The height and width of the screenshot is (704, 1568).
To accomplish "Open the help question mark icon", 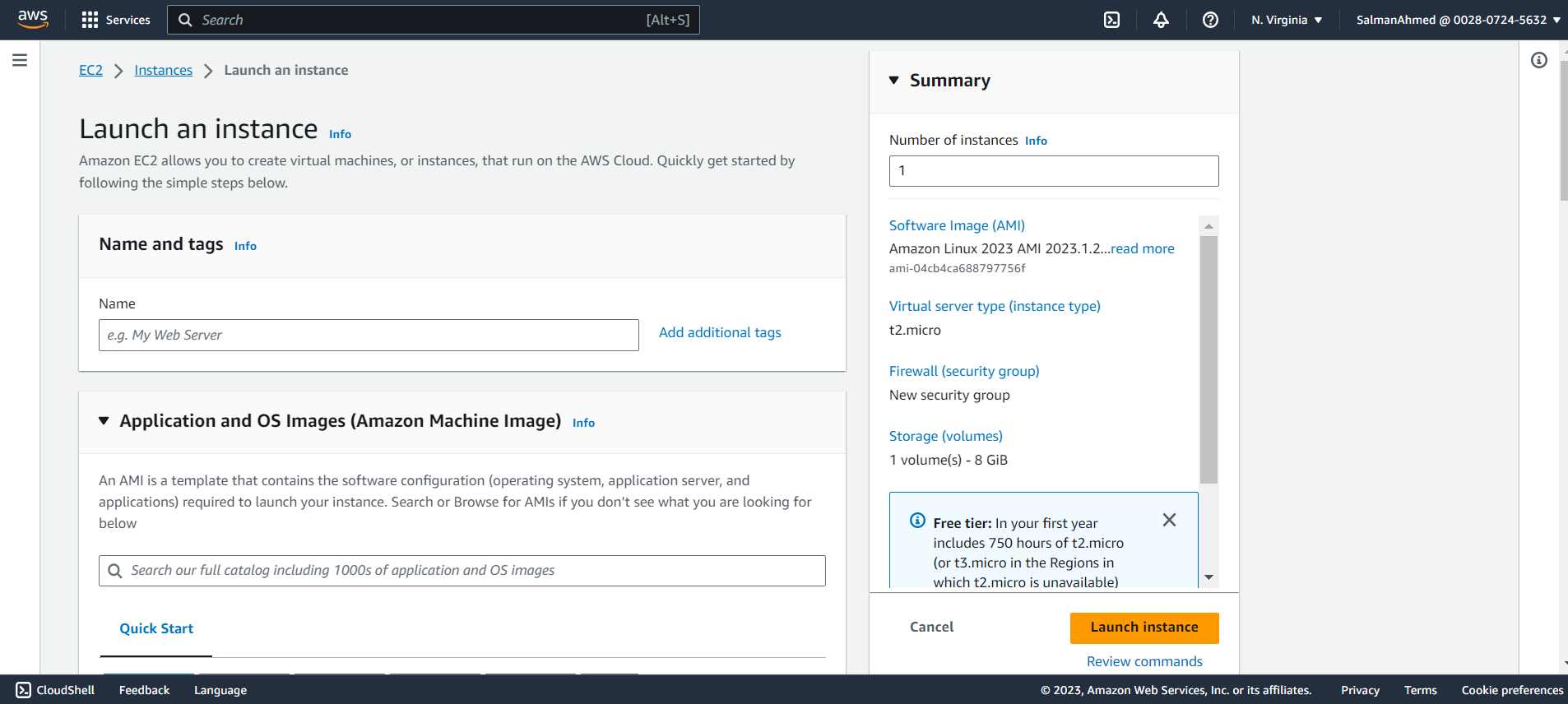I will pos(1210,20).
